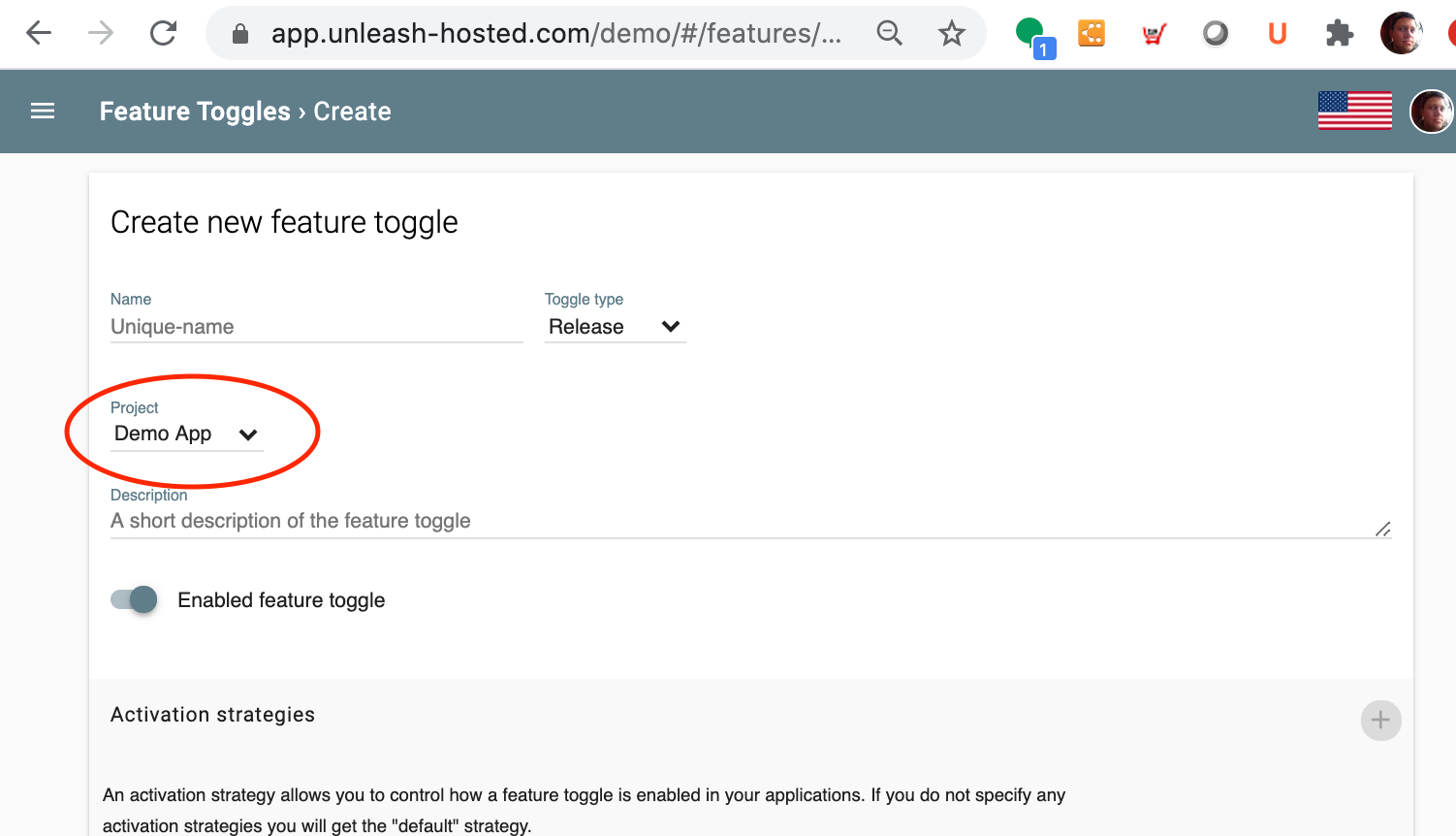Open the hamburger navigation menu
Screen dimensions: 1456x836
pos(43,112)
